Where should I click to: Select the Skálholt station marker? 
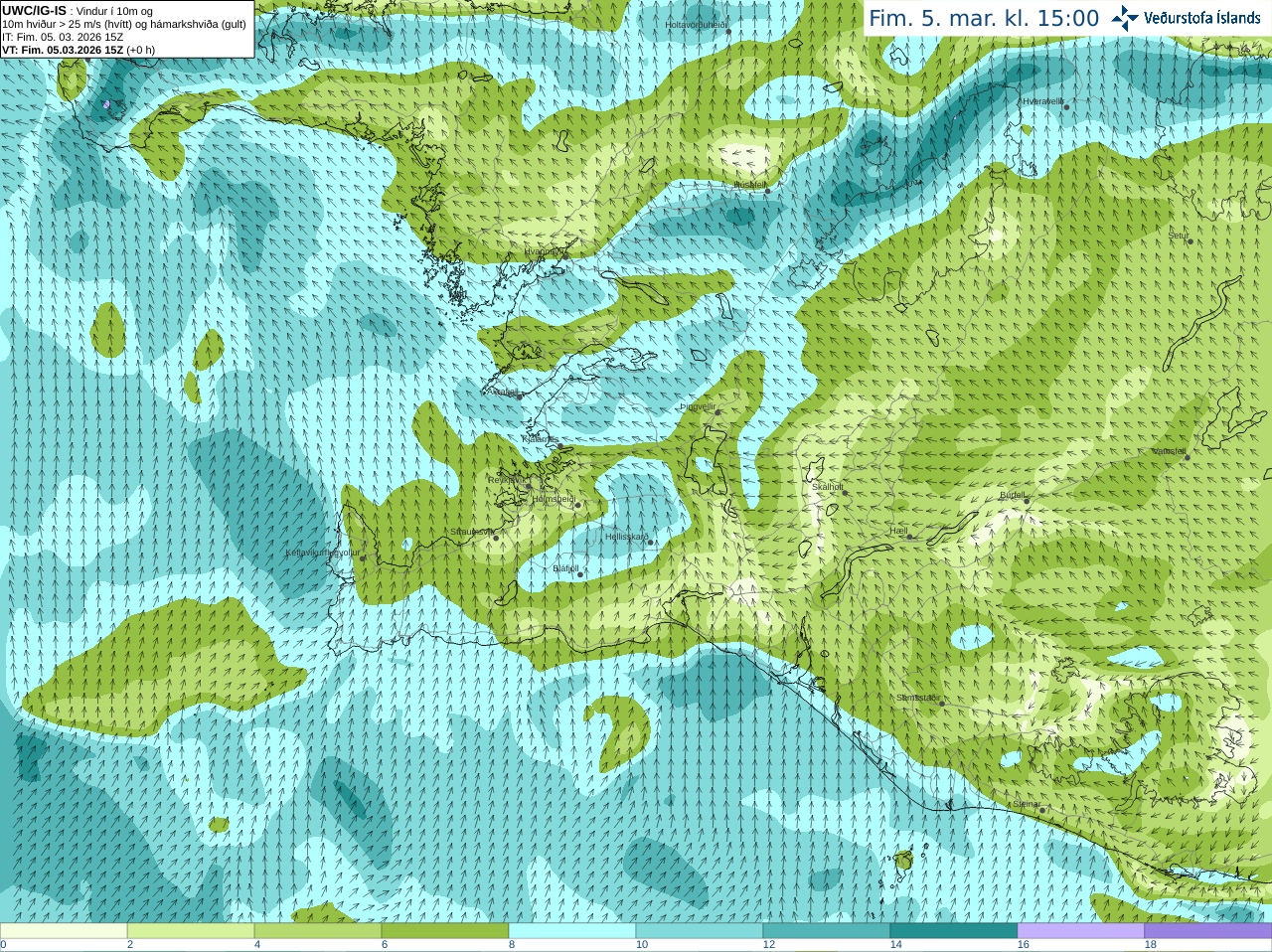point(843,492)
